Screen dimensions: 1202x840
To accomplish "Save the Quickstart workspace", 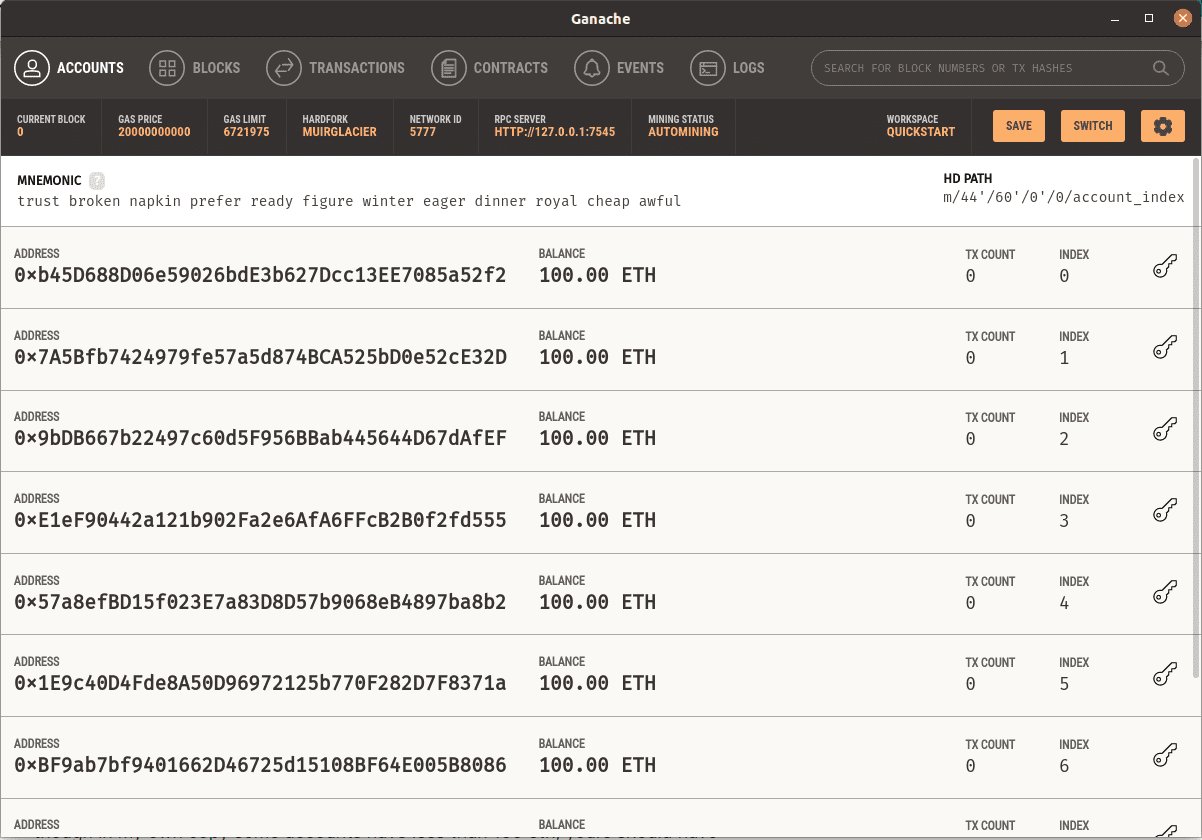I will [x=1019, y=126].
